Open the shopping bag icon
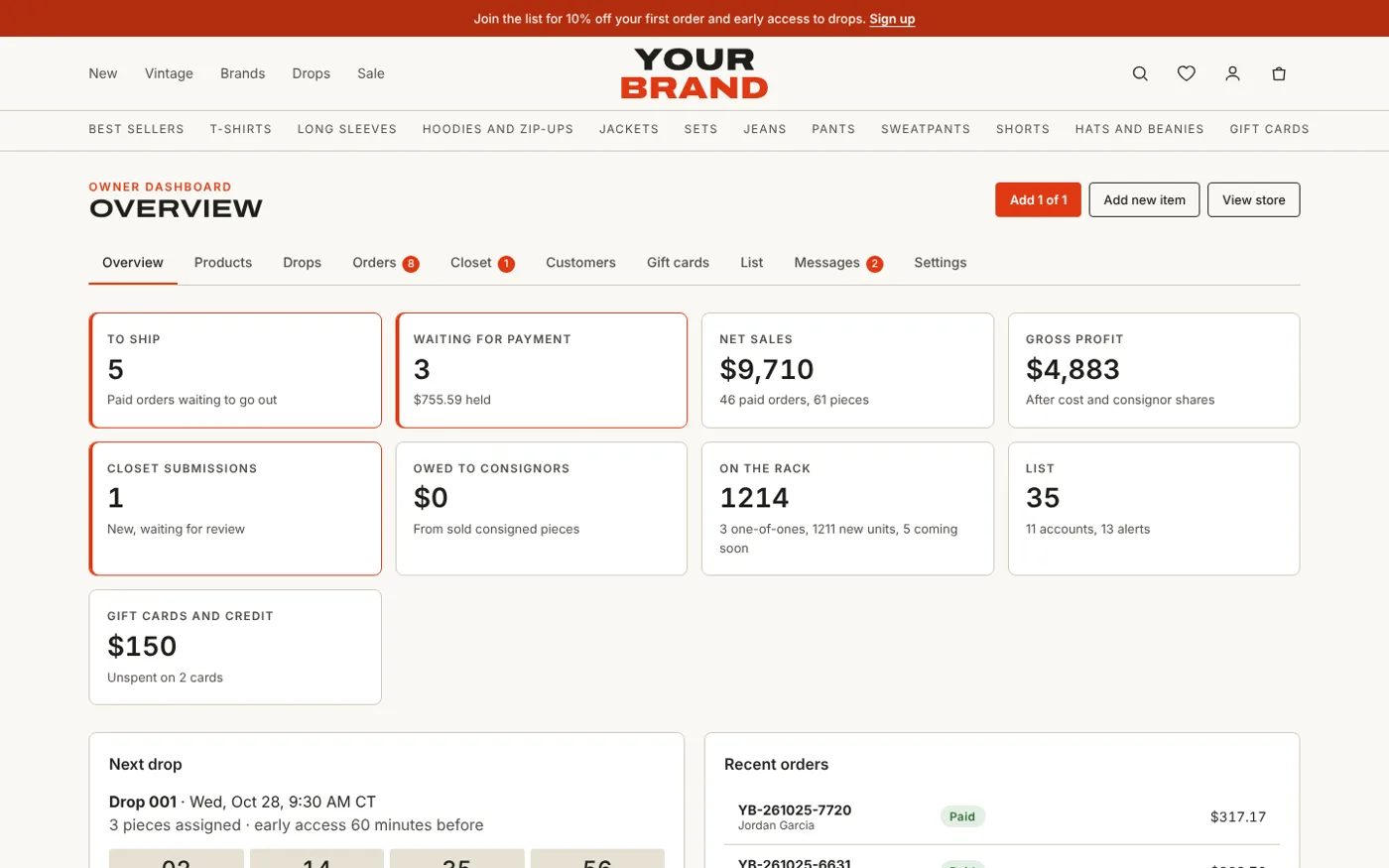Image resolution: width=1389 pixels, height=868 pixels. click(1279, 73)
